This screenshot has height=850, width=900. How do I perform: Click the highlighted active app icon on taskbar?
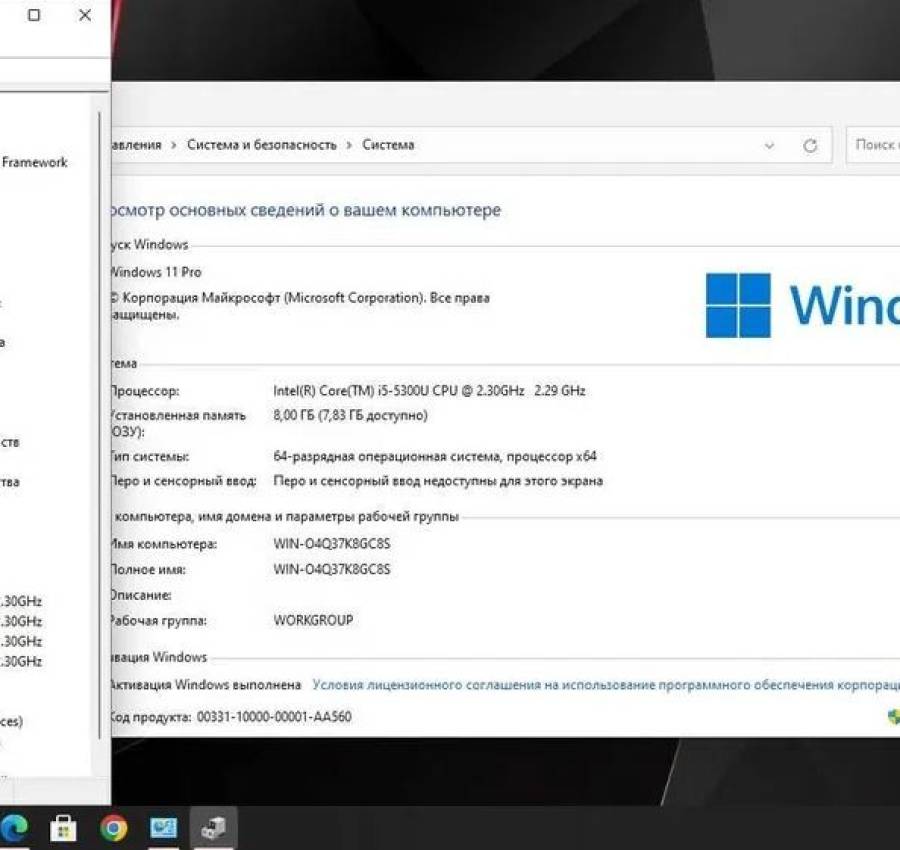click(x=214, y=827)
